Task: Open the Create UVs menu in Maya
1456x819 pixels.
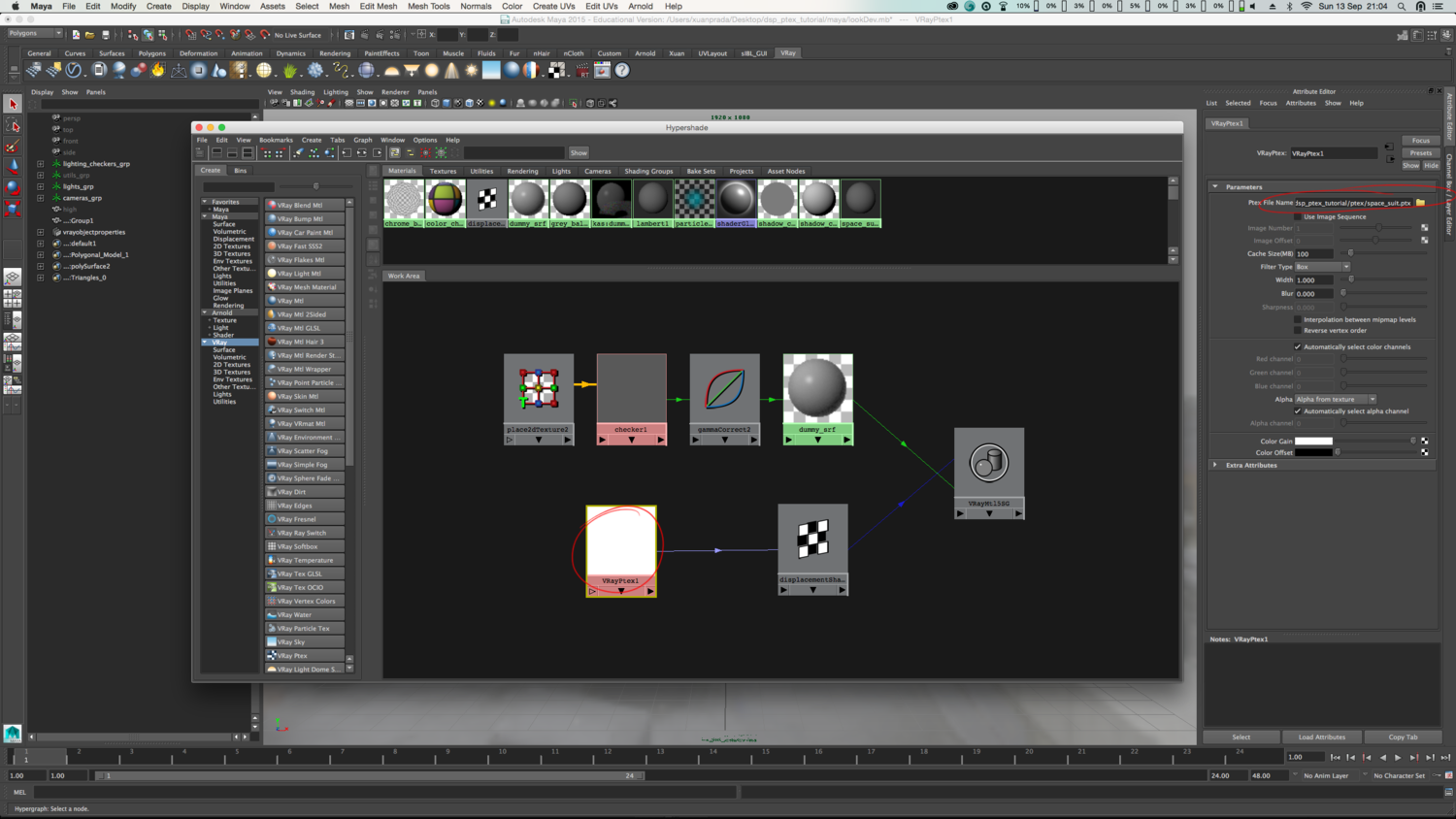Action: (553, 6)
